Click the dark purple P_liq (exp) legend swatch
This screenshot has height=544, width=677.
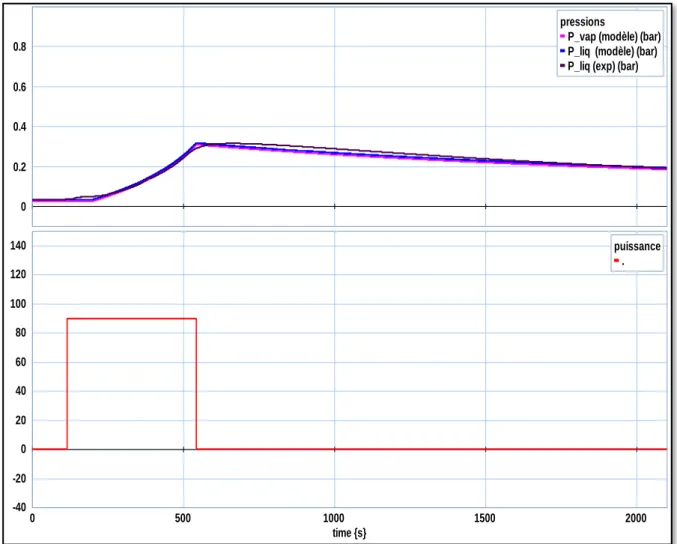point(563,66)
